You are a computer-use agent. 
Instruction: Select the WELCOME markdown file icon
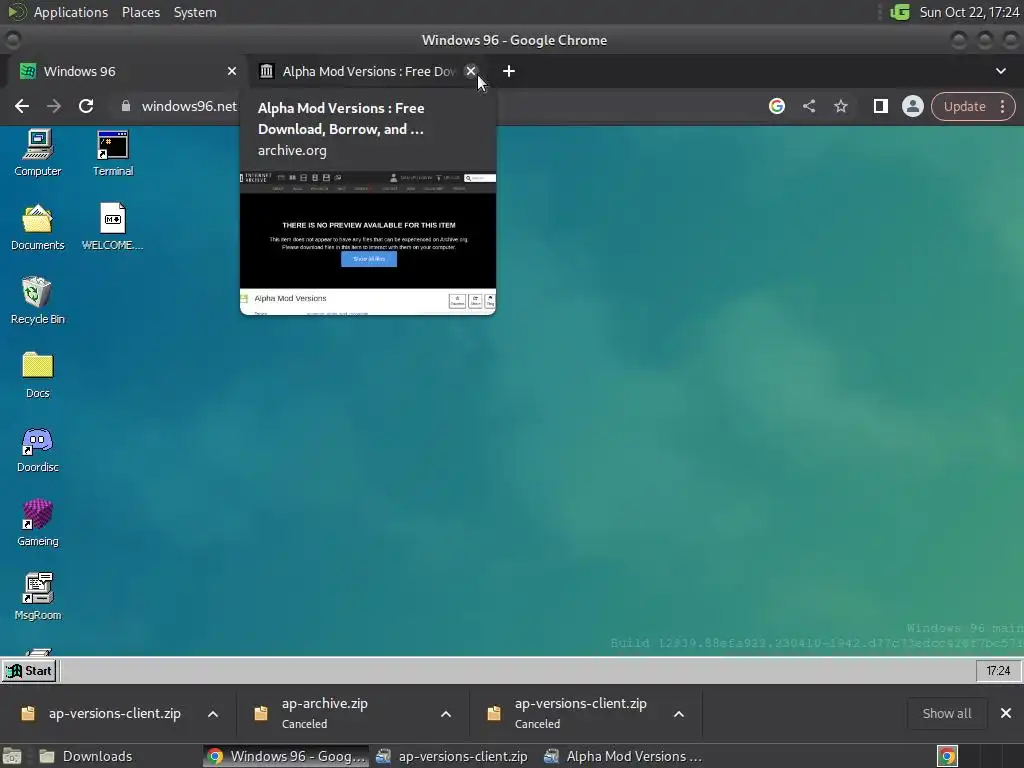tap(112, 227)
